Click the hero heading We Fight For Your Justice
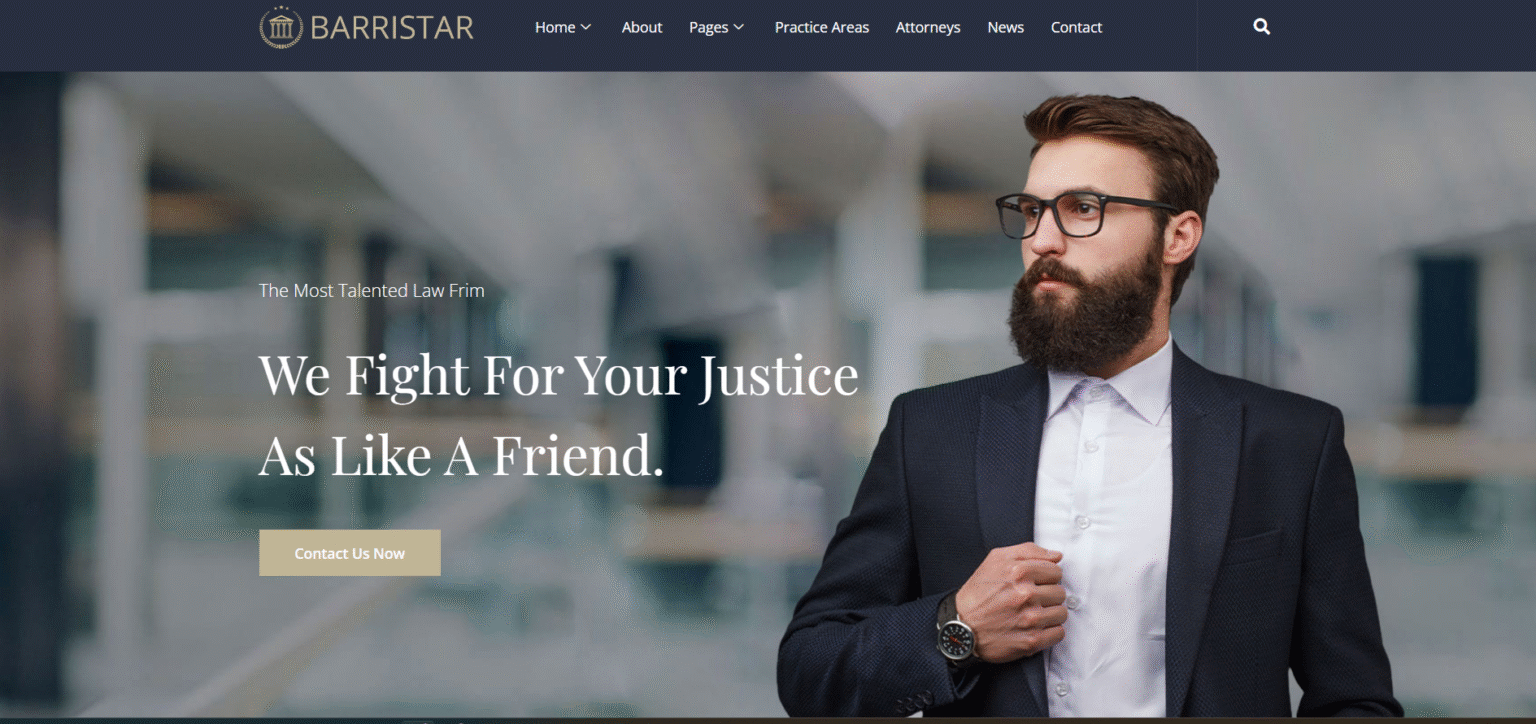 558,376
